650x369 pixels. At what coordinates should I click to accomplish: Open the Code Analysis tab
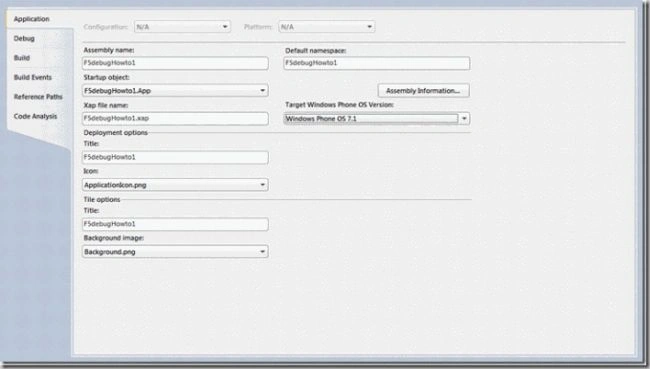point(35,117)
